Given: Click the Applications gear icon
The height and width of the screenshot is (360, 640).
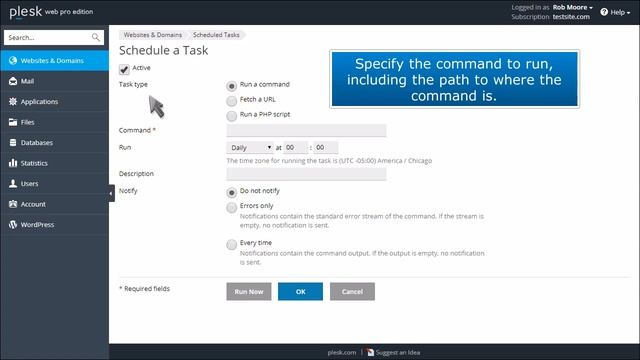Looking at the screenshot, I should tap(13, 102).
